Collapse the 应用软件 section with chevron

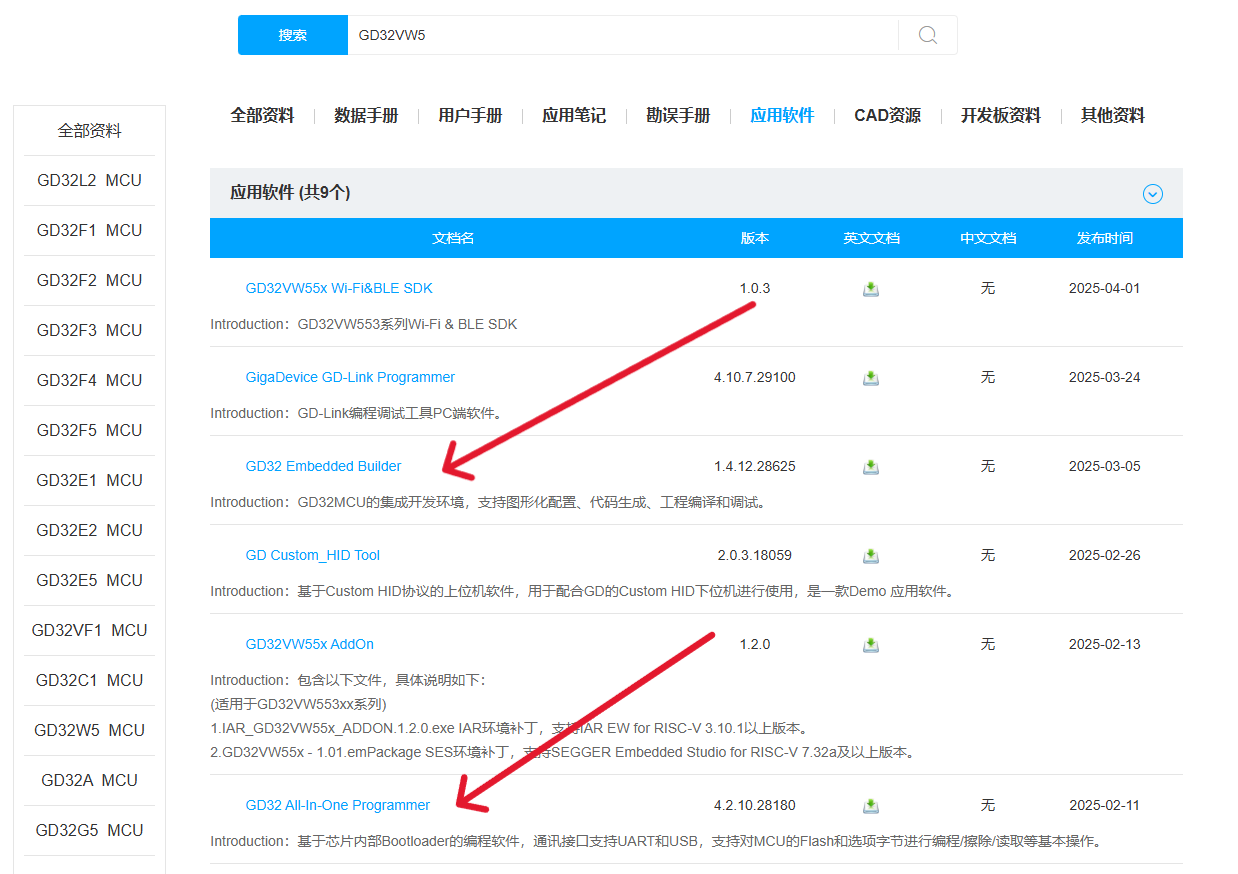[x=1152, y=194]
